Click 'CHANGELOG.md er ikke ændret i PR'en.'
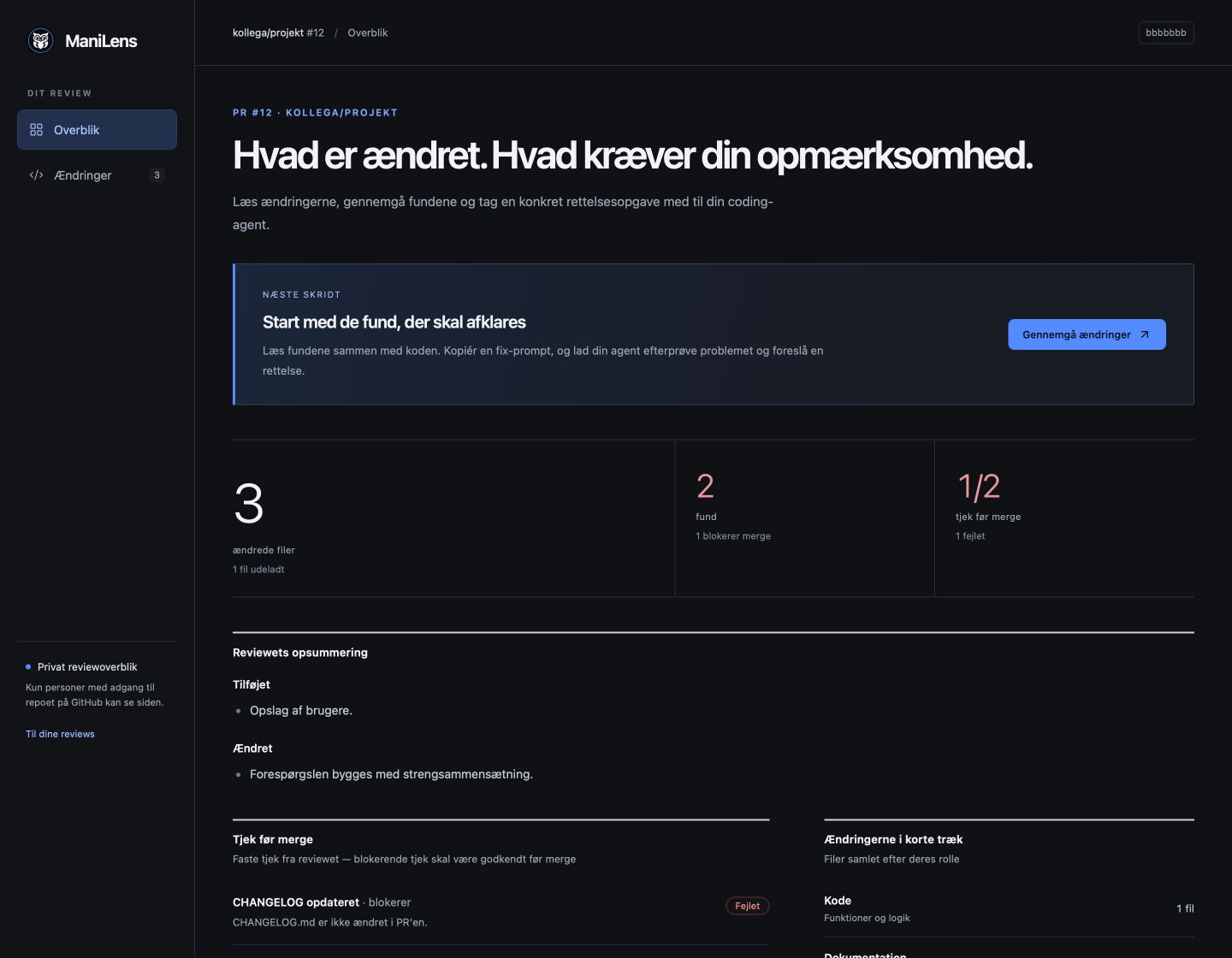This screenshot has height=958, width=1232. (x=329, y=922)
